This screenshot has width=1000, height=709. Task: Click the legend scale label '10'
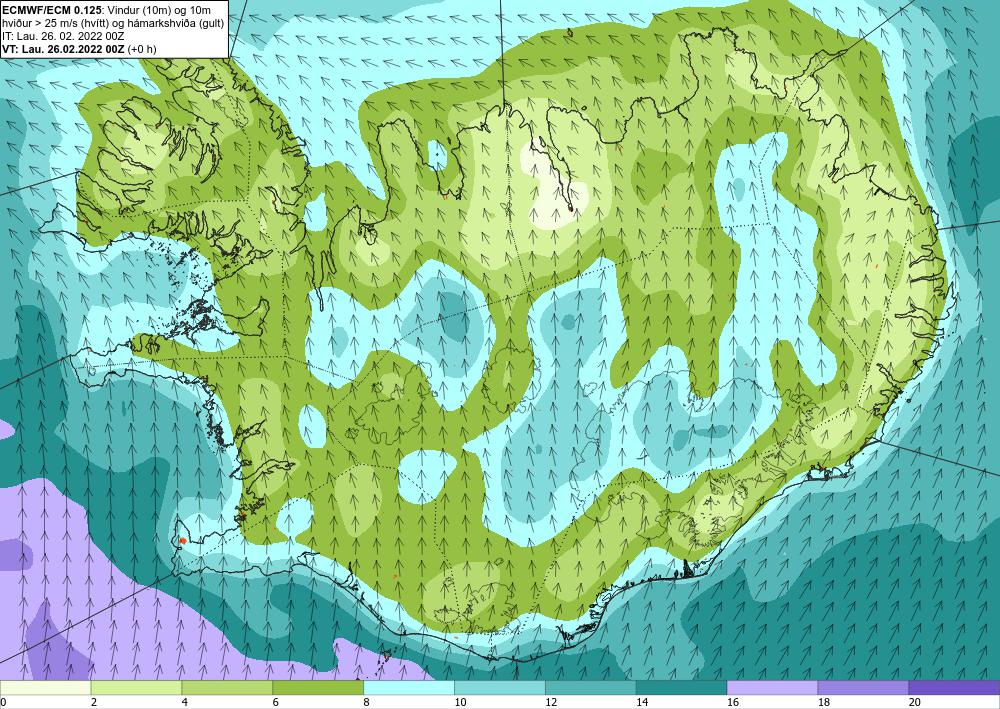pyautogui.click(x=460, y=703)
